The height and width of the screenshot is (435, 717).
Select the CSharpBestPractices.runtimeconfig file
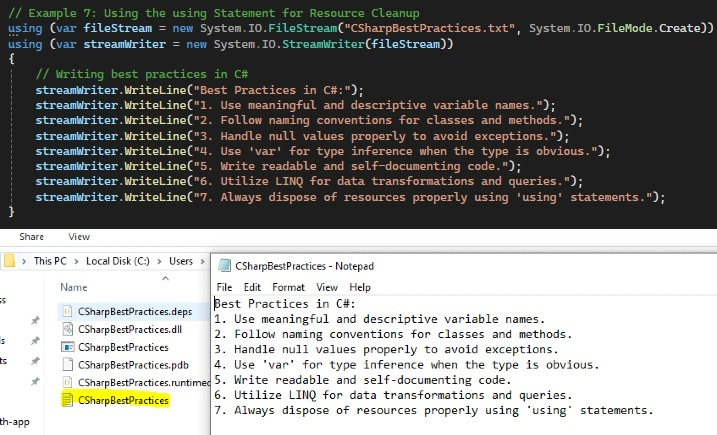144,382
